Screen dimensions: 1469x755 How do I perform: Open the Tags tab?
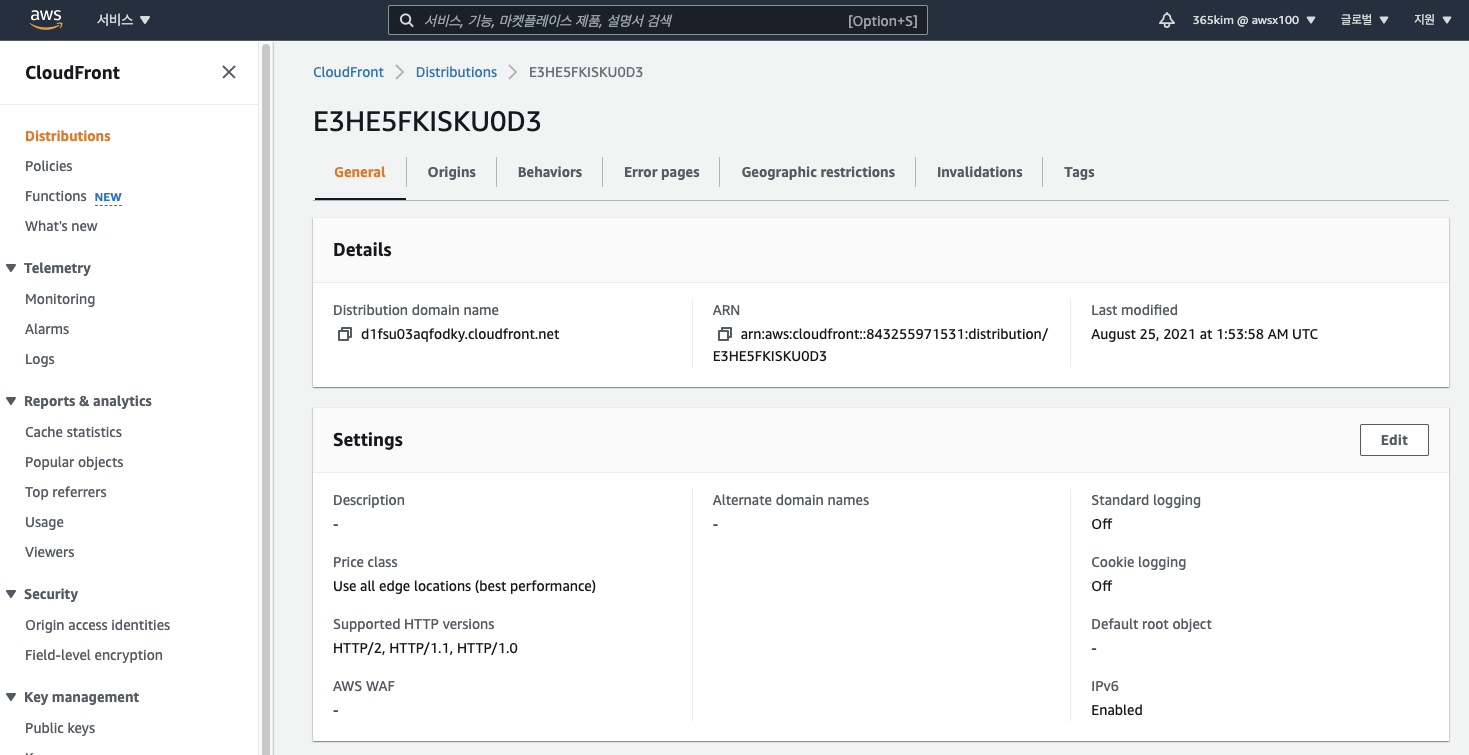coord(1079,172)
